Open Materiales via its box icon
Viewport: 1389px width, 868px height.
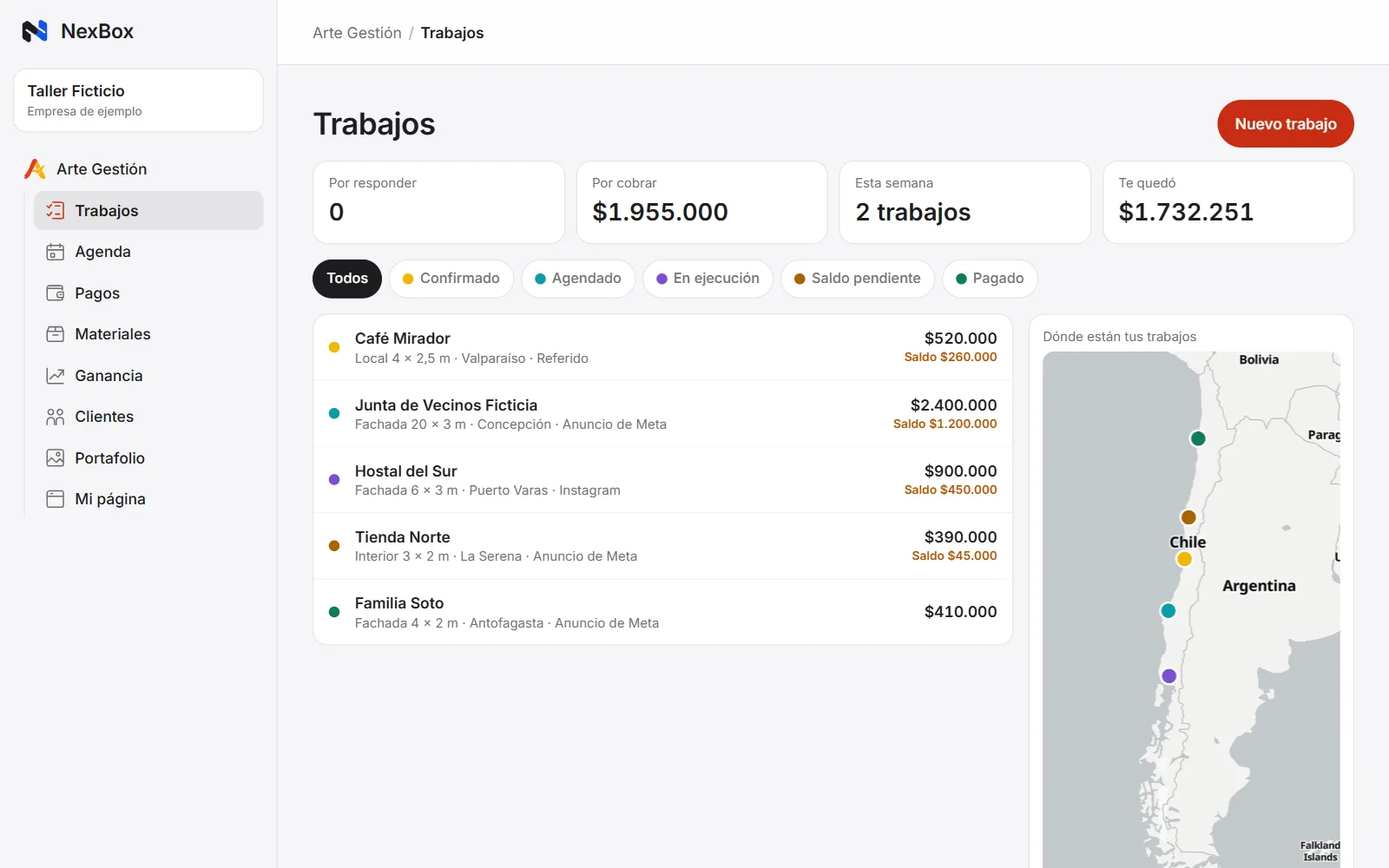point(56,334)
